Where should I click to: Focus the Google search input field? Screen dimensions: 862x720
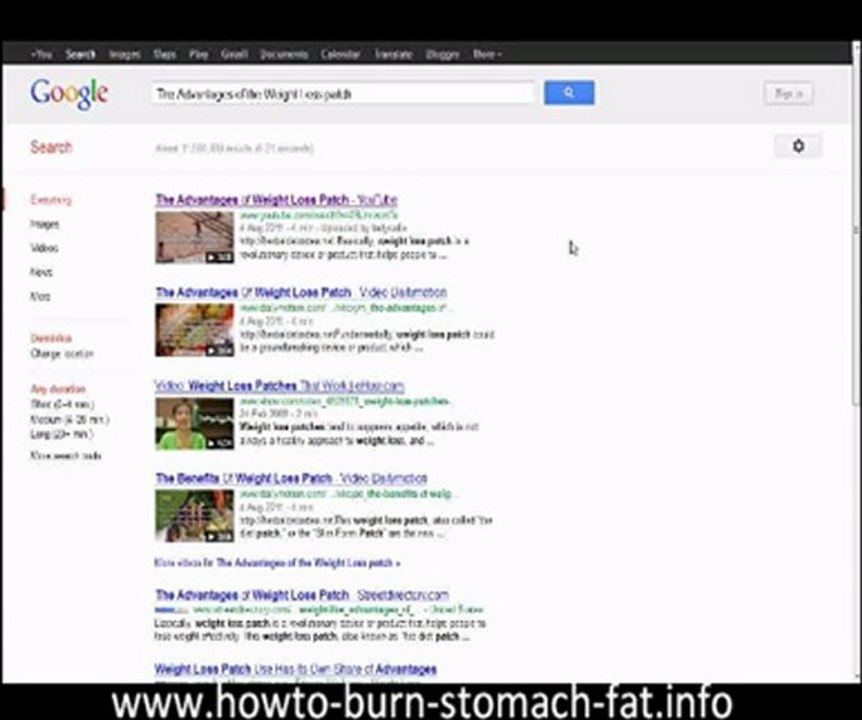click(x=343, y=93)
